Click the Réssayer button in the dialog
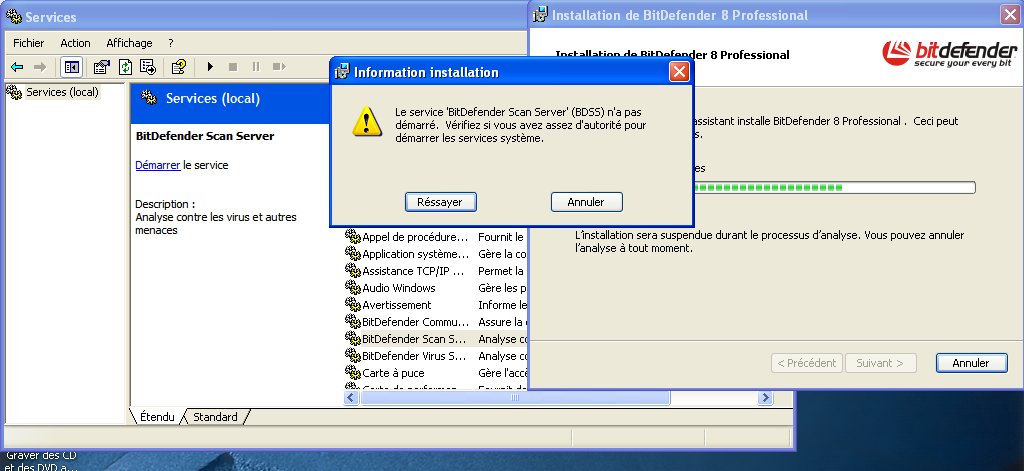The width and height of the screenshot is (1024, 471). pos(440,202)
